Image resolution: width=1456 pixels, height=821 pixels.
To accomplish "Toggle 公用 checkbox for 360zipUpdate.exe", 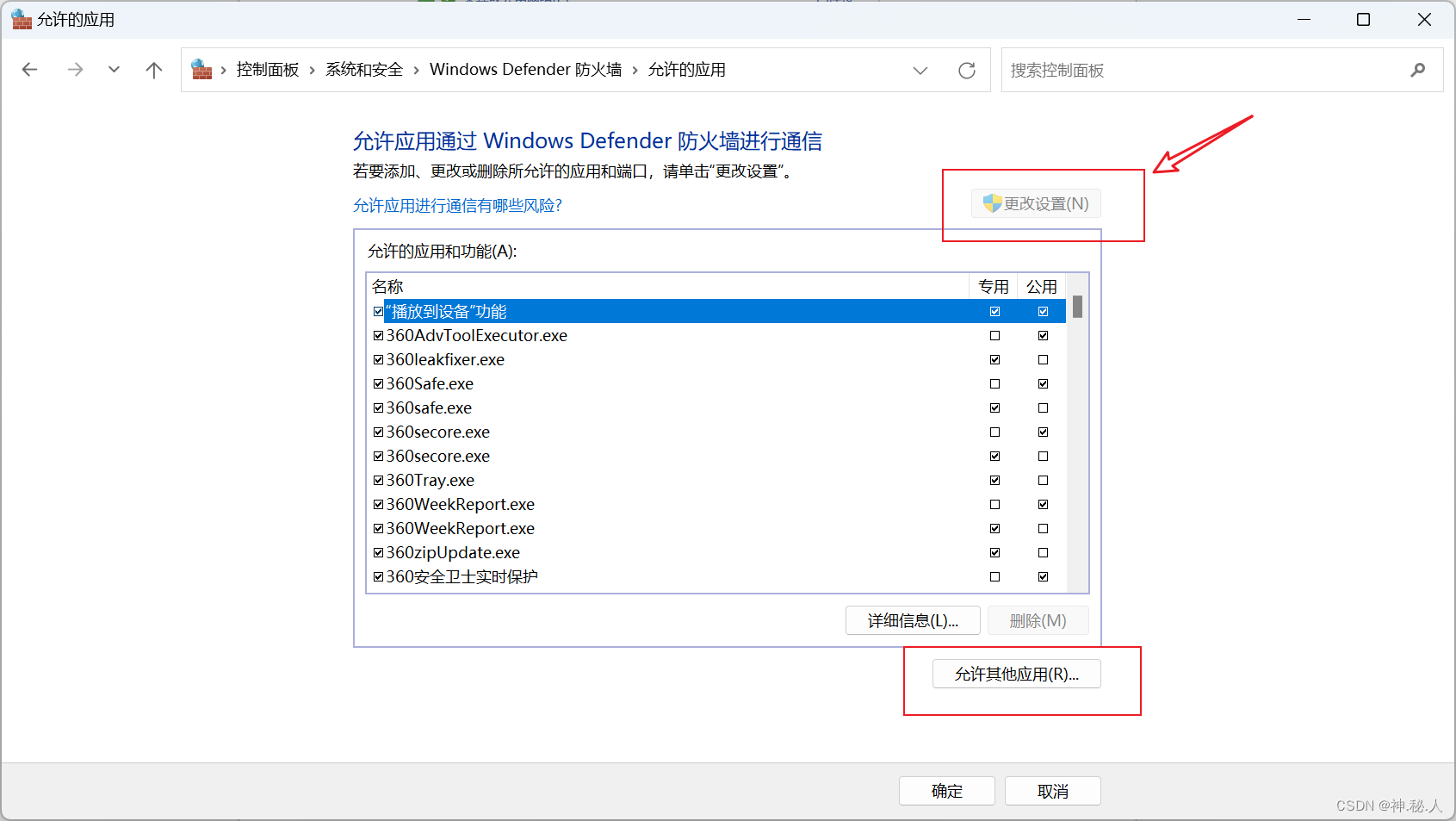I will coord(1043,552).
